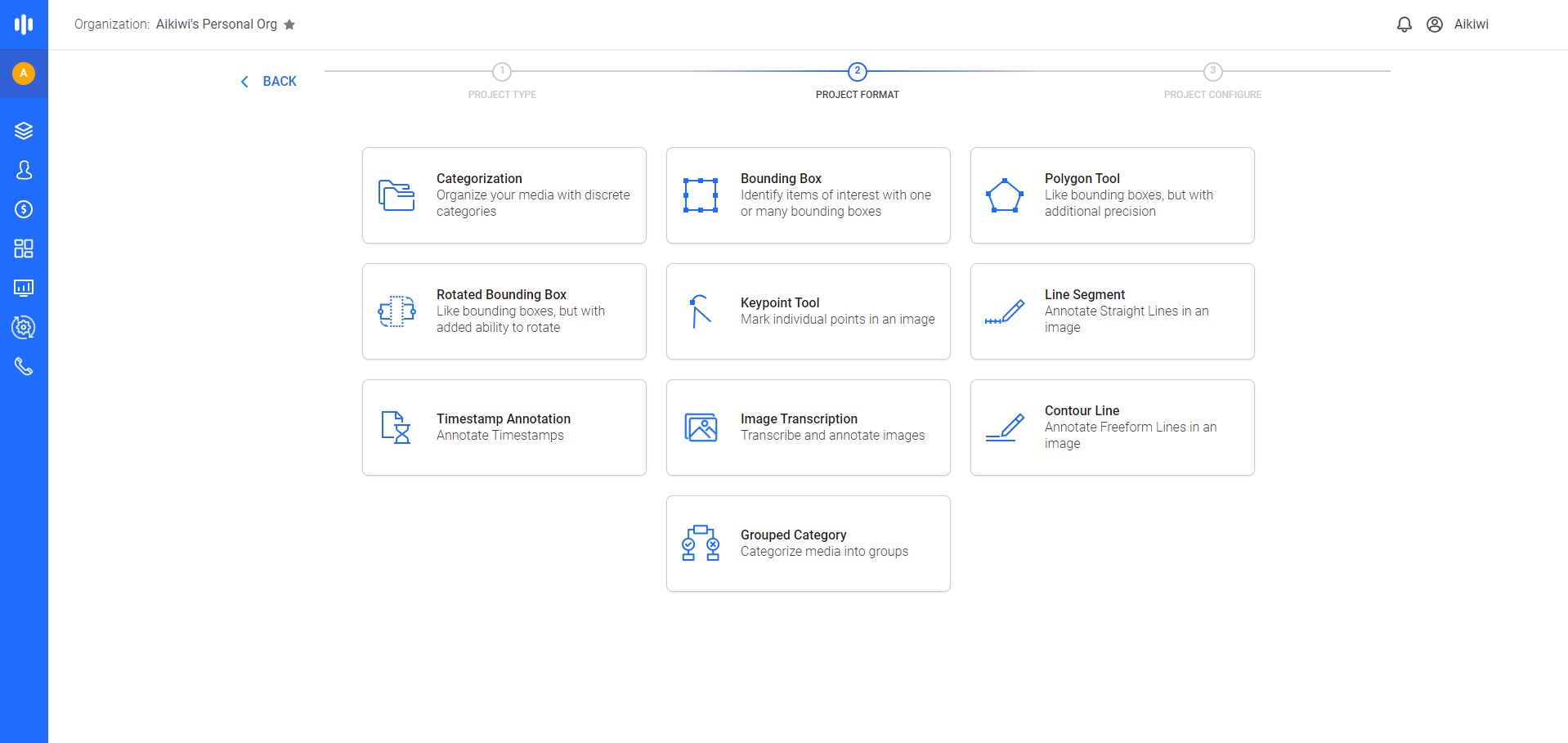This screenshot has width=1568, height=743.
Task: Click the Aikiwi user account icon
Action: point(1434,25)
